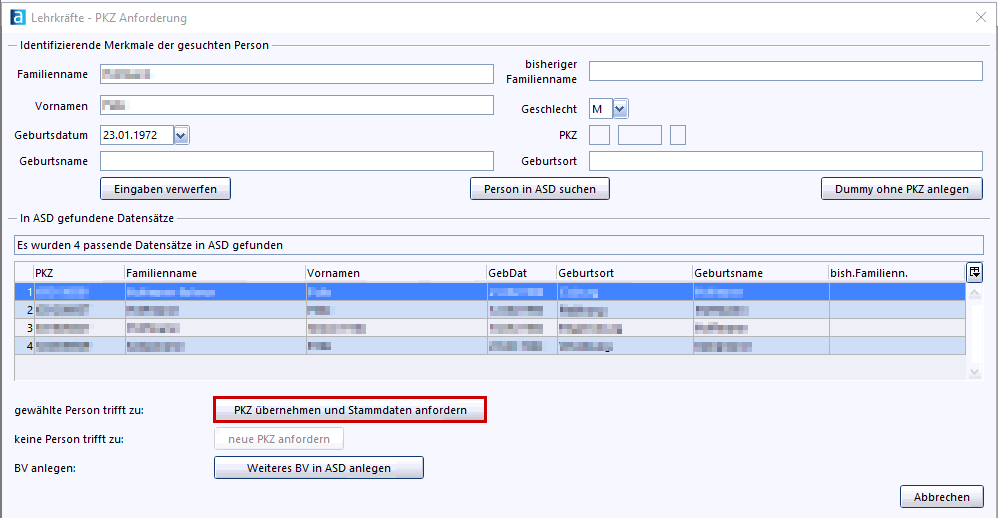Screen dimensions: 998x518
Task: Click into the Familienname input field
Action: (296, 74)
